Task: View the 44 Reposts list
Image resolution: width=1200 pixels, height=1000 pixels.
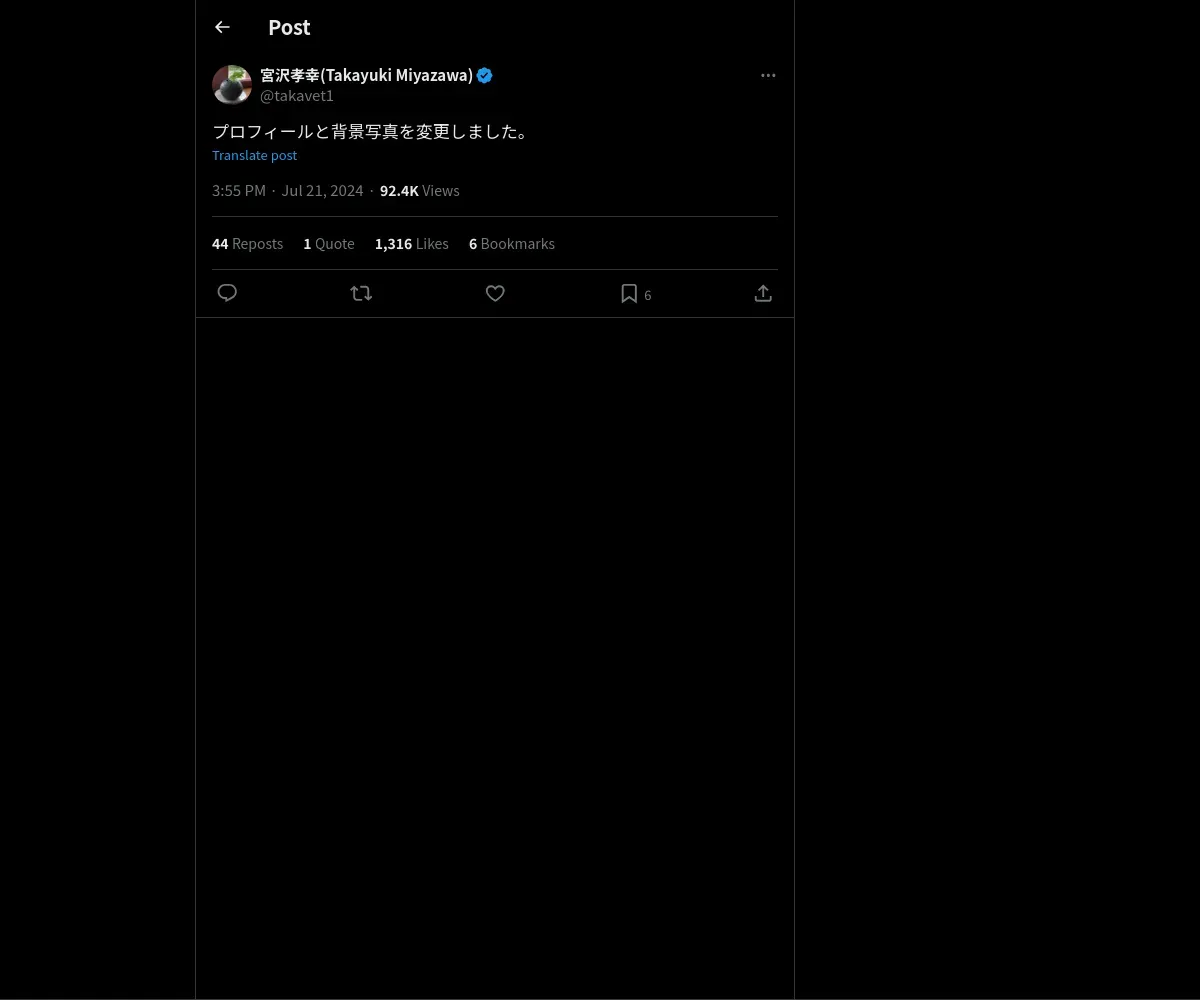Action: [x=247, y=244]
